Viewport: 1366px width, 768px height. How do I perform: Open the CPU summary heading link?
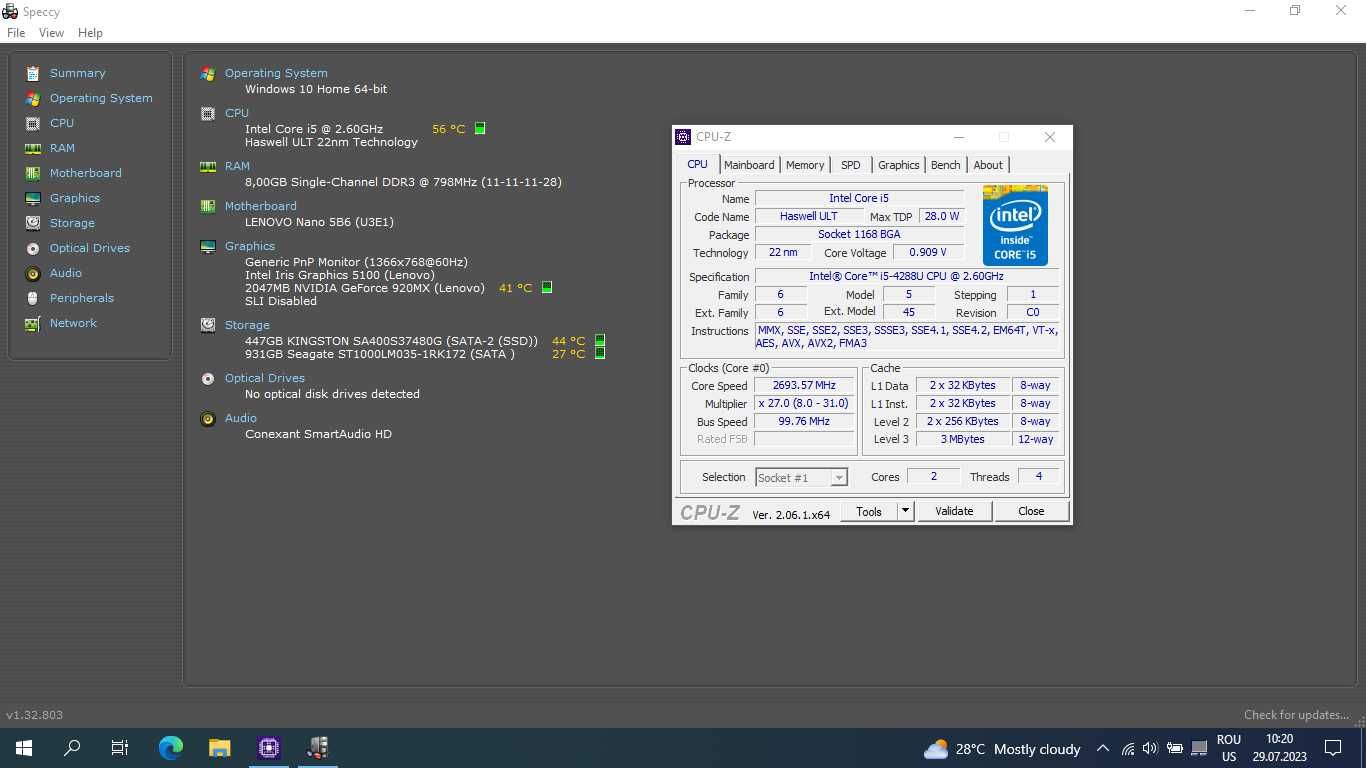(237, 113)
